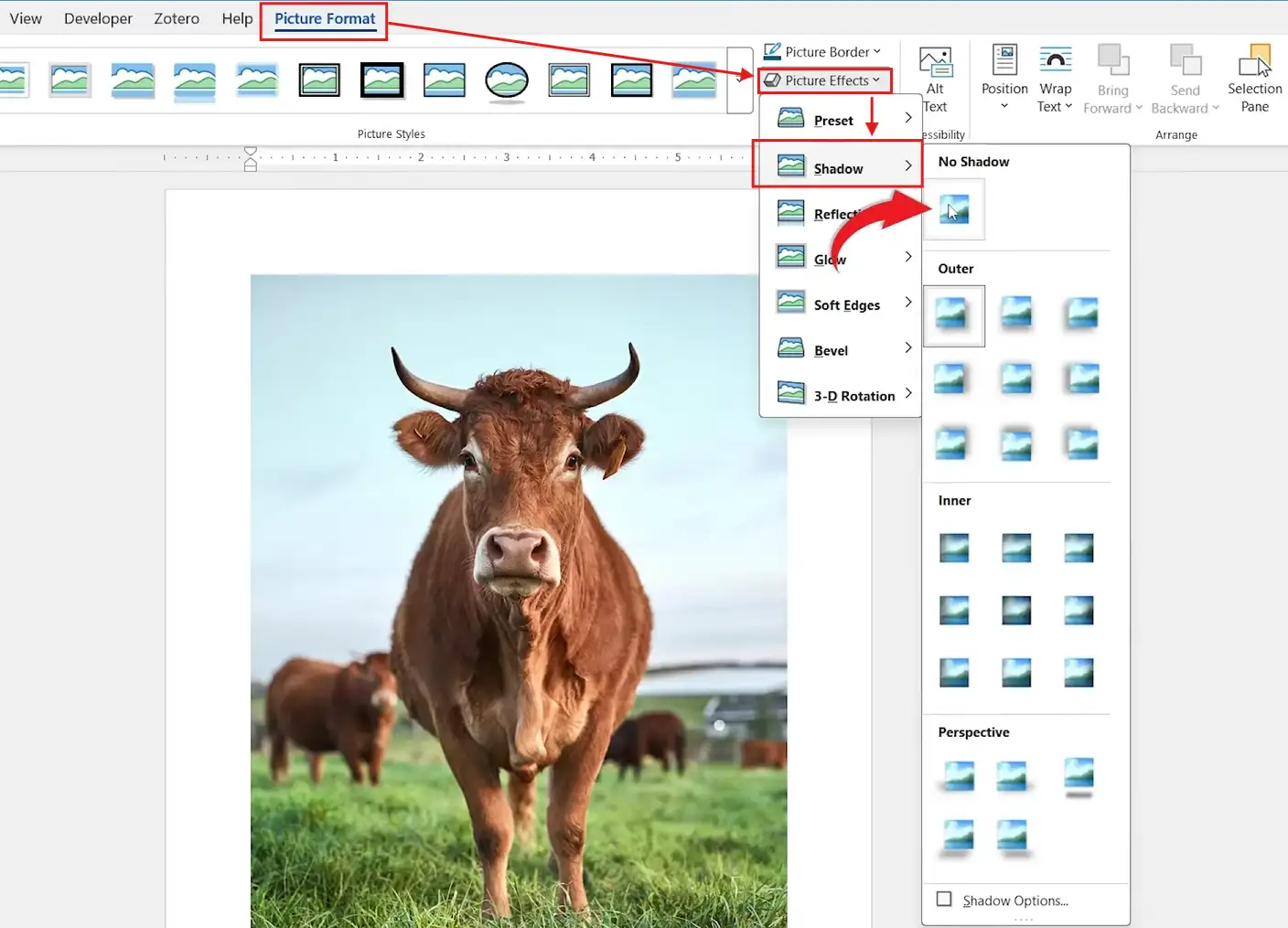The width and height of the screenshot is (1288, 928).
Task: Open the Shadow submenu
Action: [x=841, y=168]
